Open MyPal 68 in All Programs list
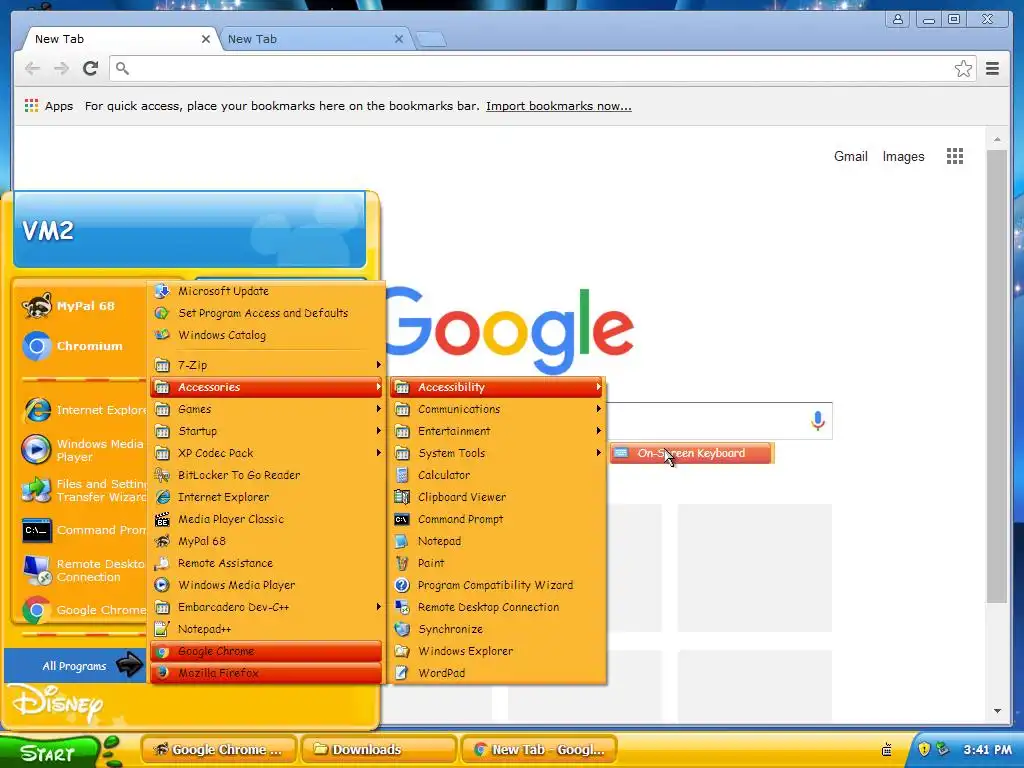The width and height of the screenshot is (1024, 768). (266, 541)
